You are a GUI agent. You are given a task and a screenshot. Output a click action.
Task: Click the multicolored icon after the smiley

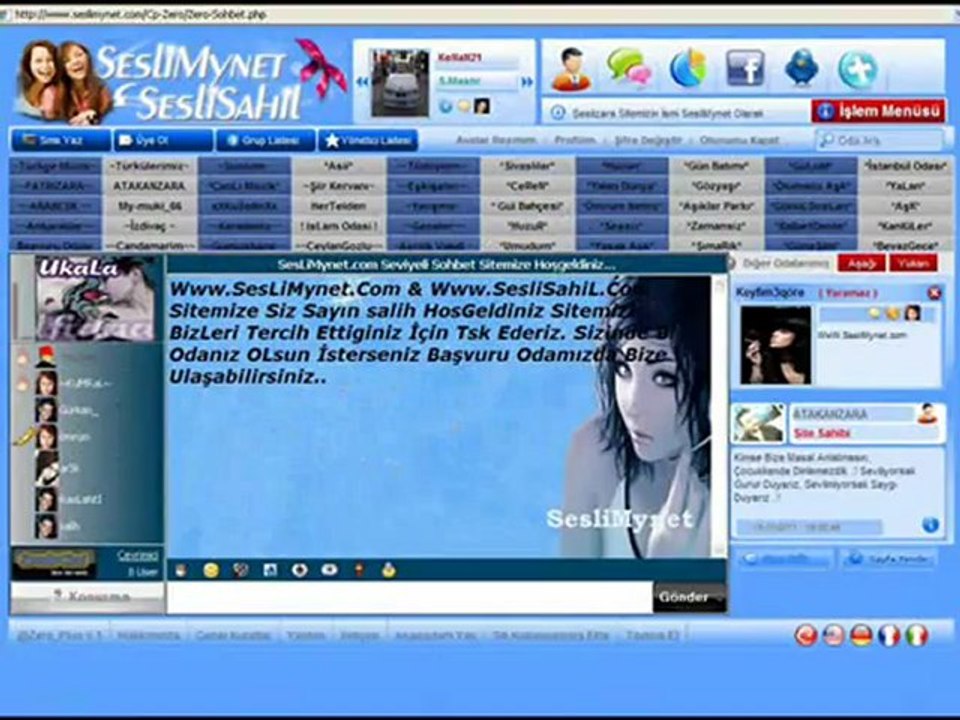pos(241,571)
